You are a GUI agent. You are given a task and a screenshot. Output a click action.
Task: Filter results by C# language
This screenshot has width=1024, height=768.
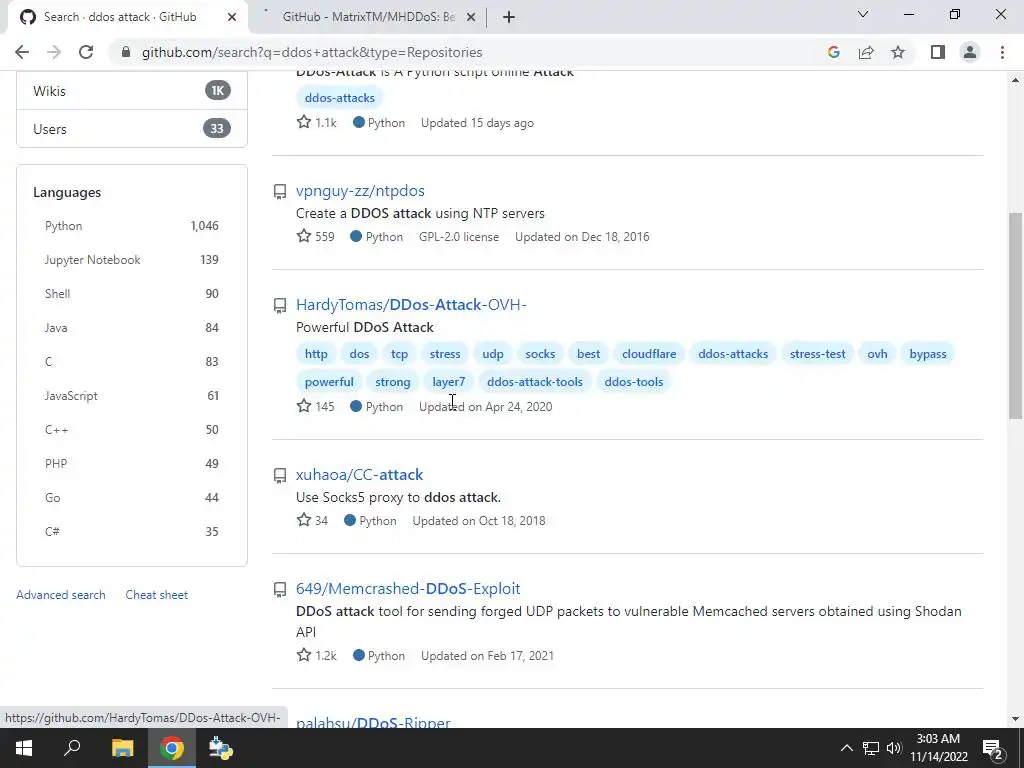[x=132, y=532]
